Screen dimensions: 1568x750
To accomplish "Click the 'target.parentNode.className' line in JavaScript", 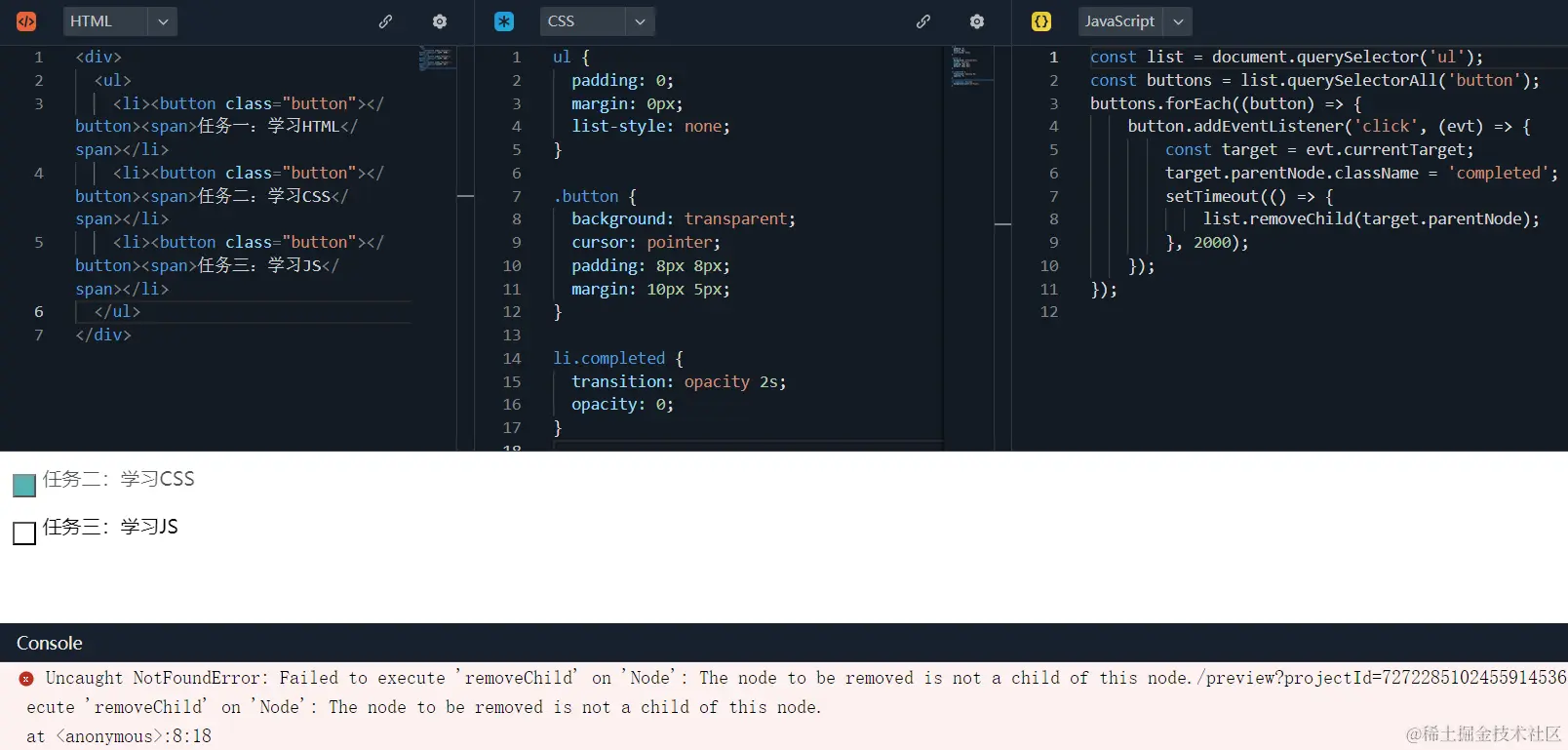I will [1361, 174].
